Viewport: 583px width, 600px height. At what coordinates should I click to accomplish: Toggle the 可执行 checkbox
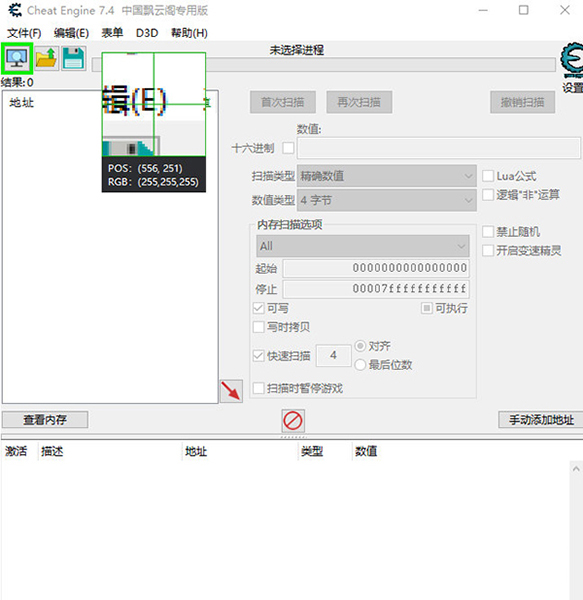(x=427, y=308)
